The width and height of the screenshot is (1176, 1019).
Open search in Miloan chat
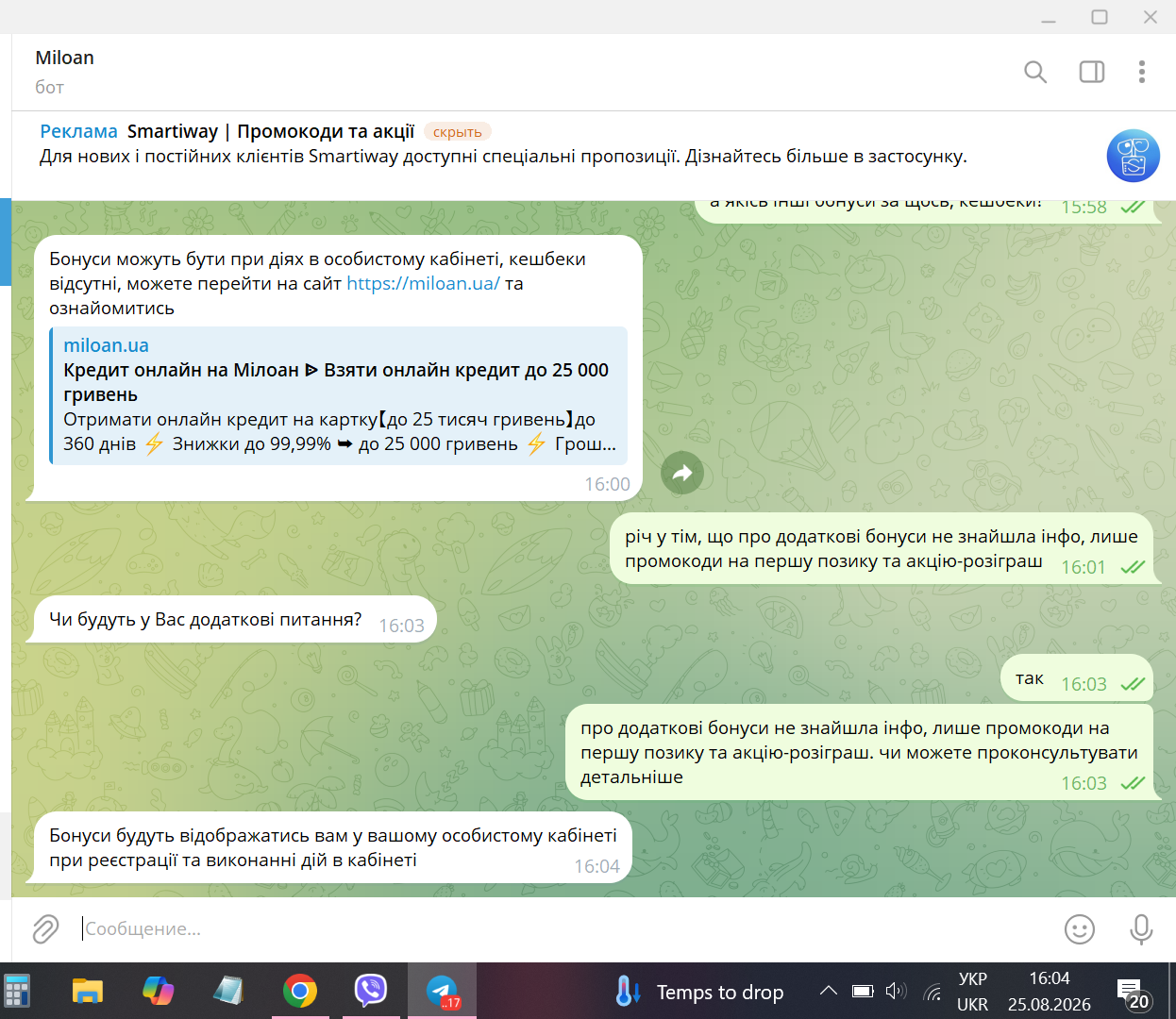click(1035, 72)
